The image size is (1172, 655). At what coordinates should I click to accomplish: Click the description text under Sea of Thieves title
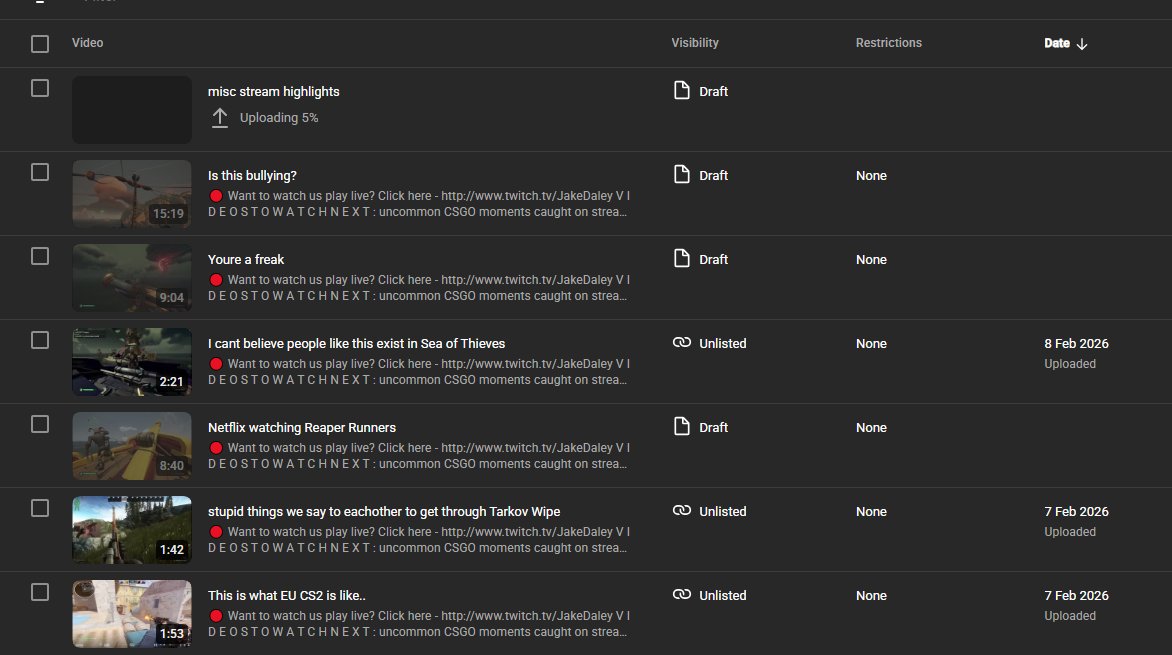tap(419, 372)
